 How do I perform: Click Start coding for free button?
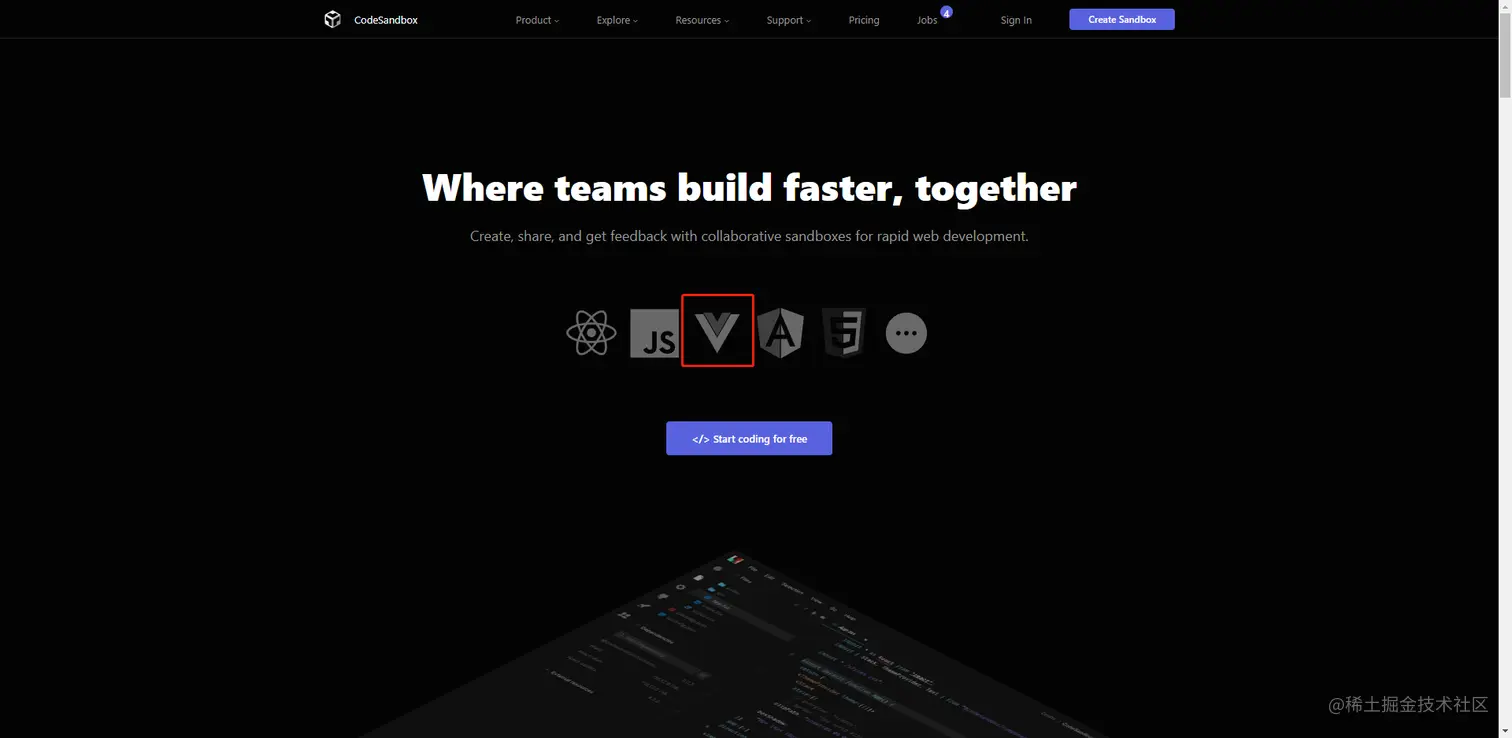tap(749, 438)
